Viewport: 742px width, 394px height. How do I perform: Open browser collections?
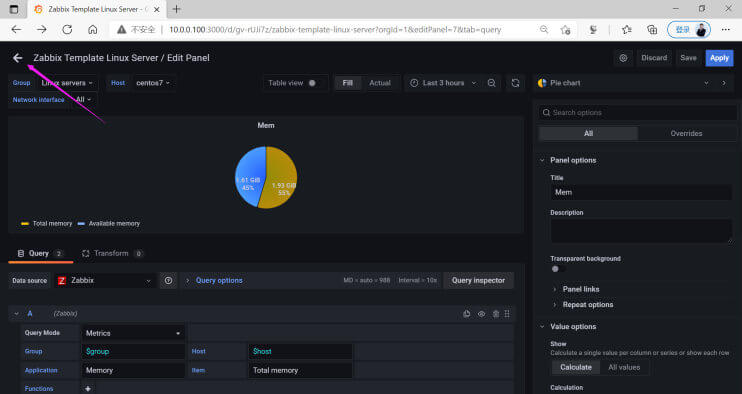(652, 29)
